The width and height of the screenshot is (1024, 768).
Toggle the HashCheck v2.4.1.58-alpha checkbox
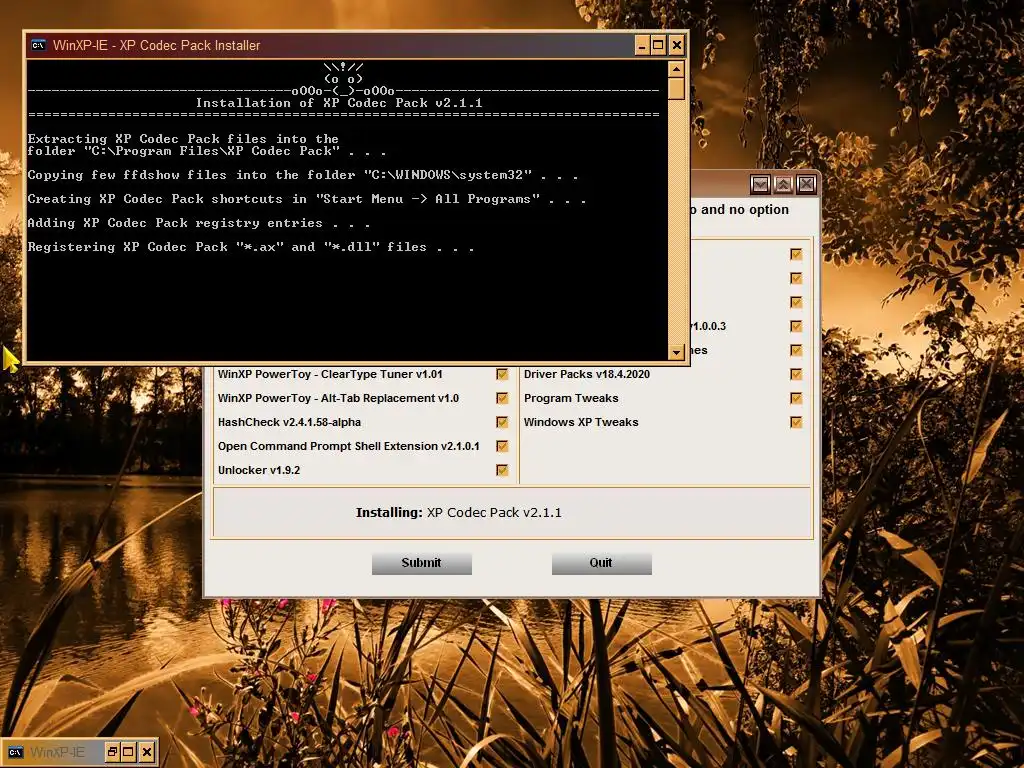pyautogui.click(x=502, y=423)
